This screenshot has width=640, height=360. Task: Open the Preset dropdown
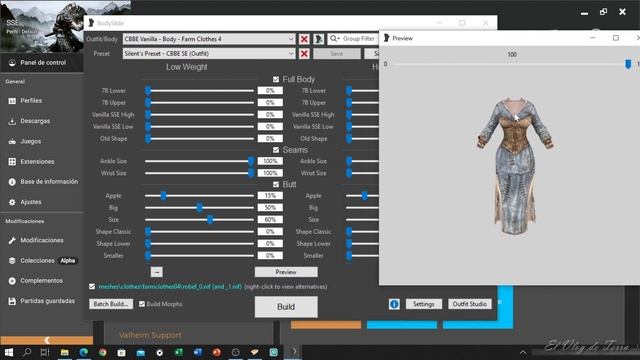[209, 53]
